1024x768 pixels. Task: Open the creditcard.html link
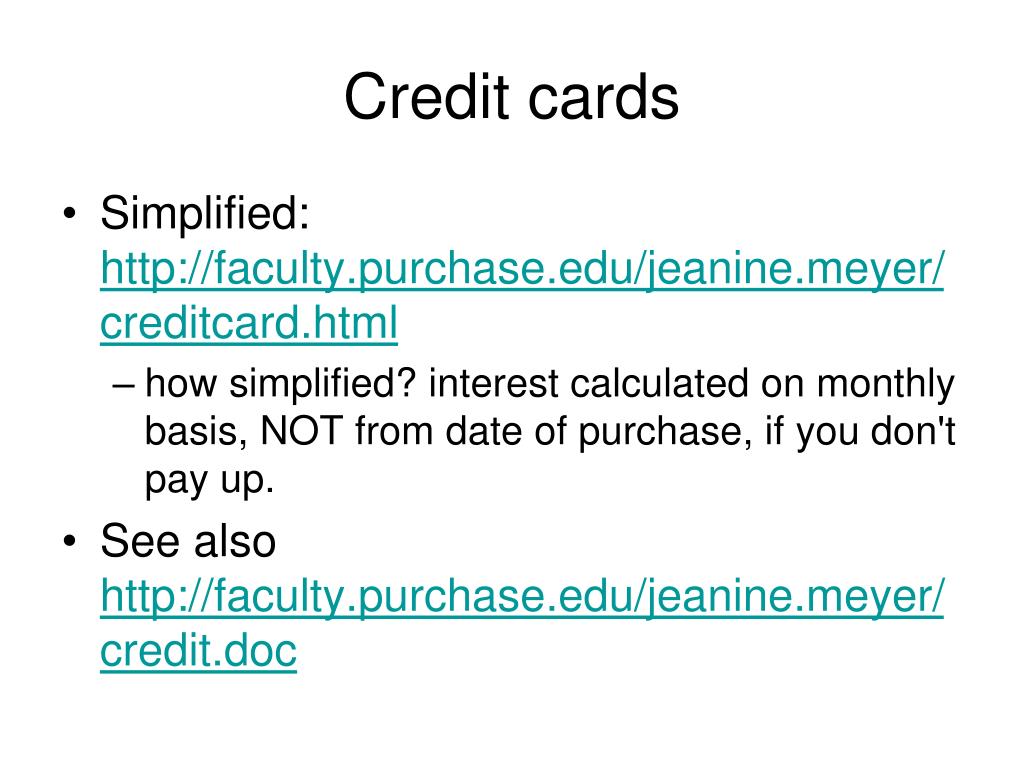tap(249, 323)
